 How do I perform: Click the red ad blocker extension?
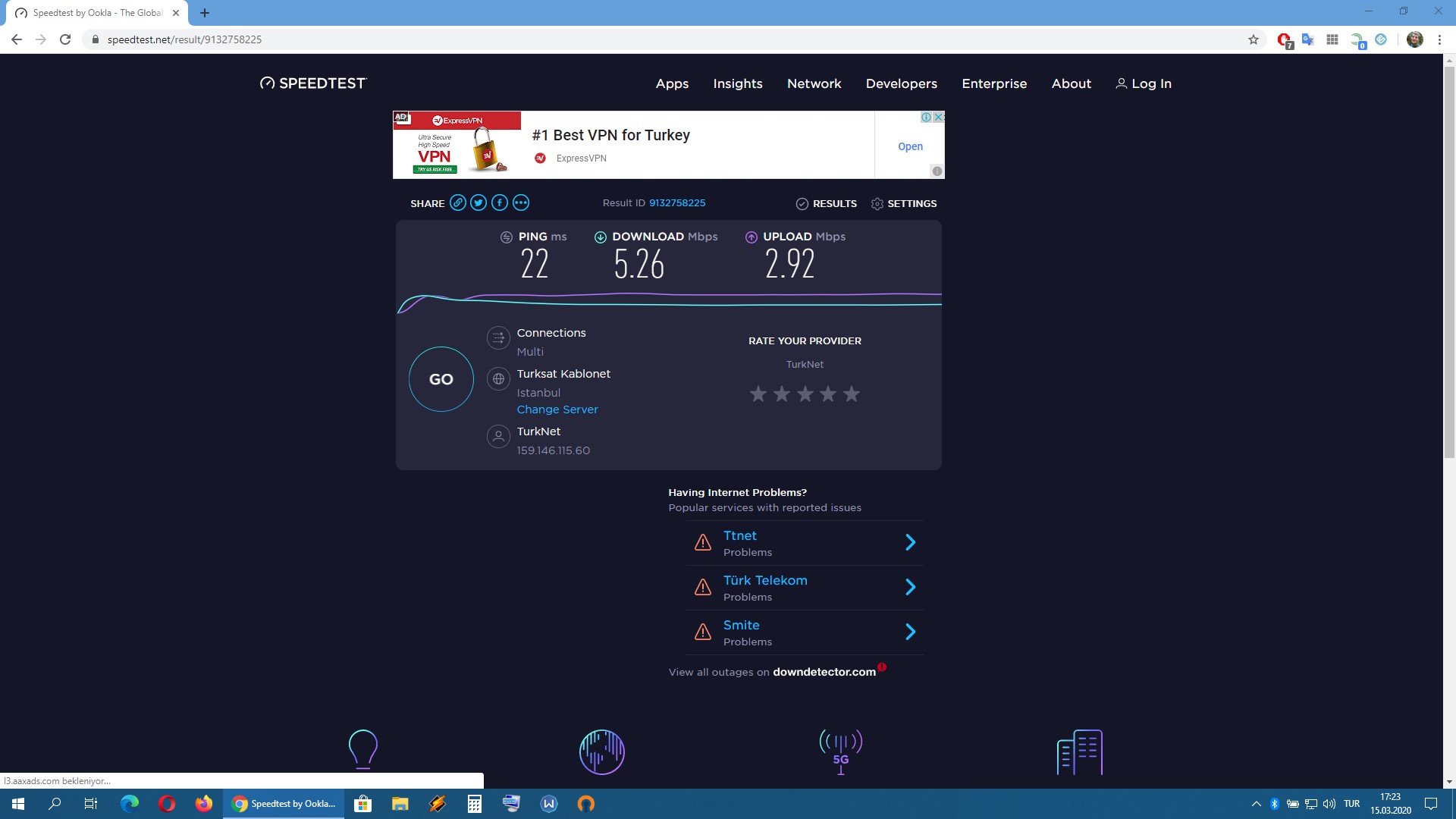pyautogui.click(x=1284, y=40)
